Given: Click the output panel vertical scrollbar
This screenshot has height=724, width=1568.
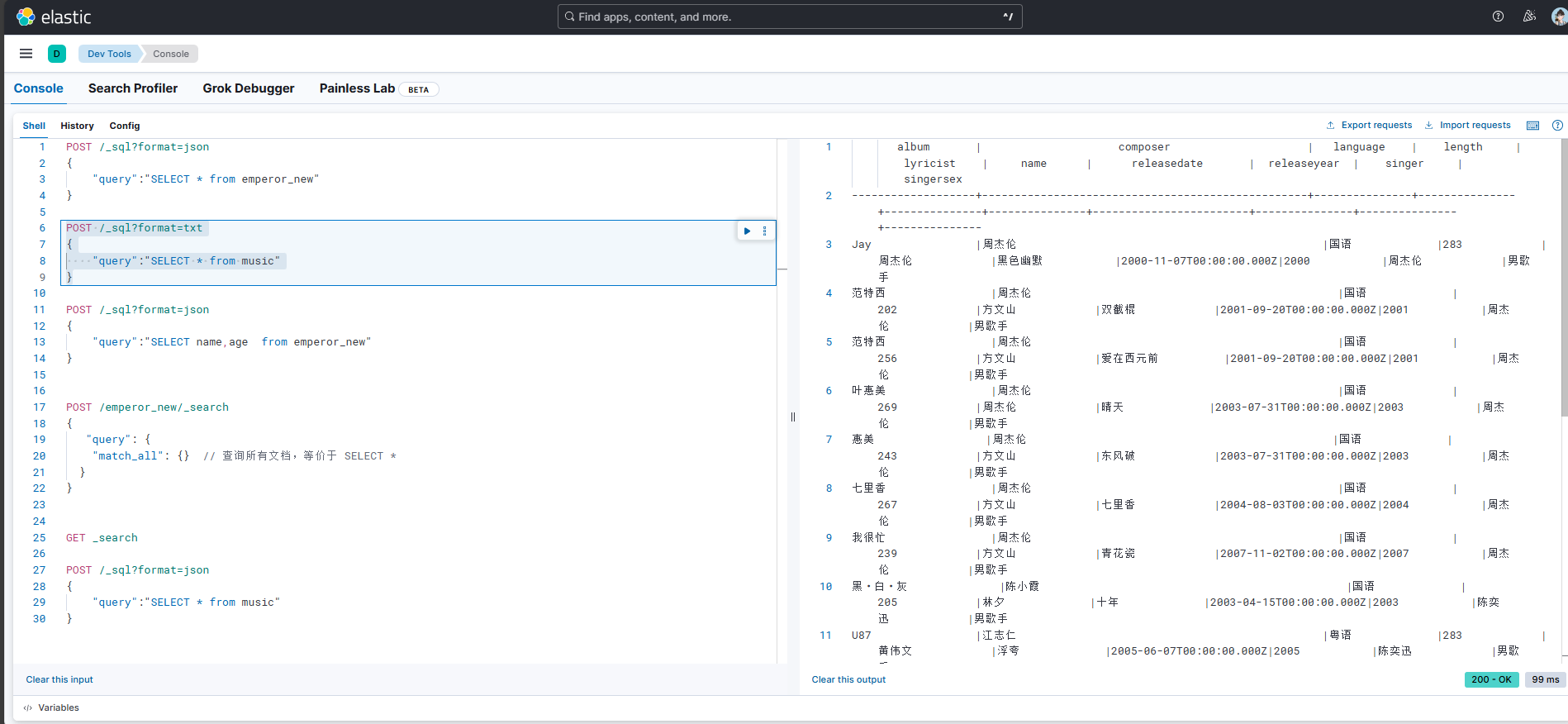Looking at the screenshot, I should click(x=1564, y=278).
